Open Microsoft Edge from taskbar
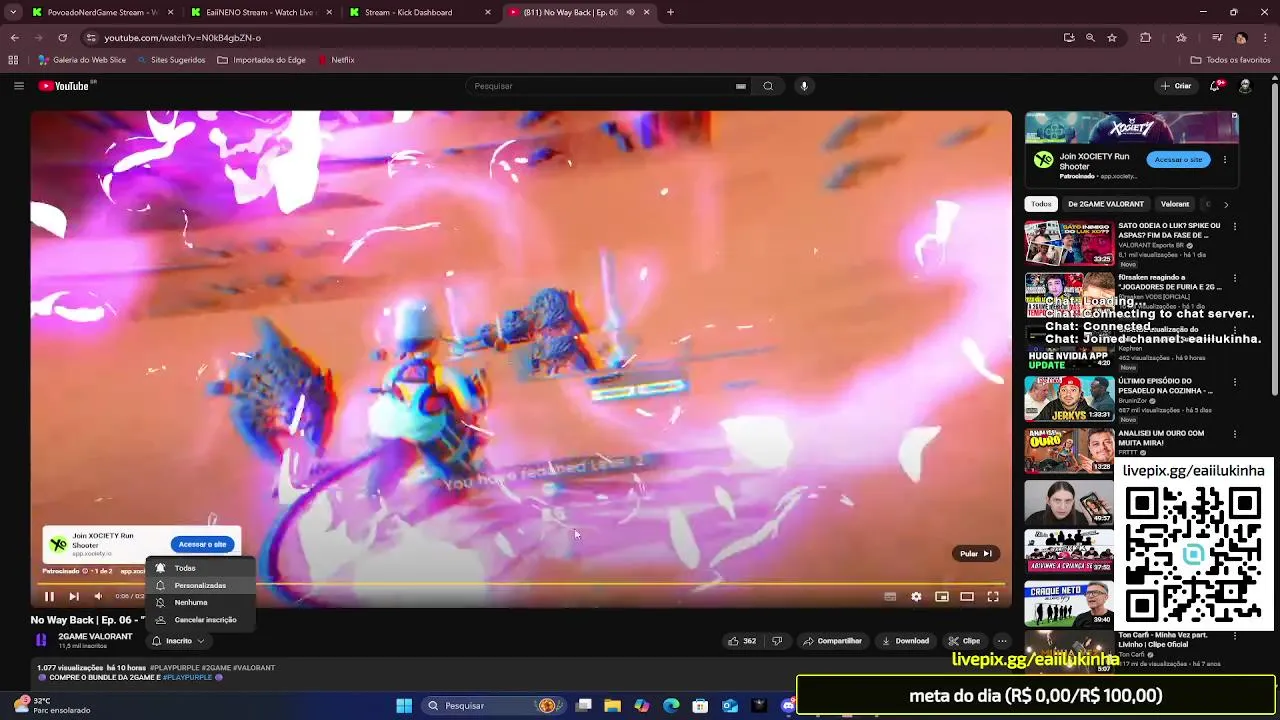 671,706
